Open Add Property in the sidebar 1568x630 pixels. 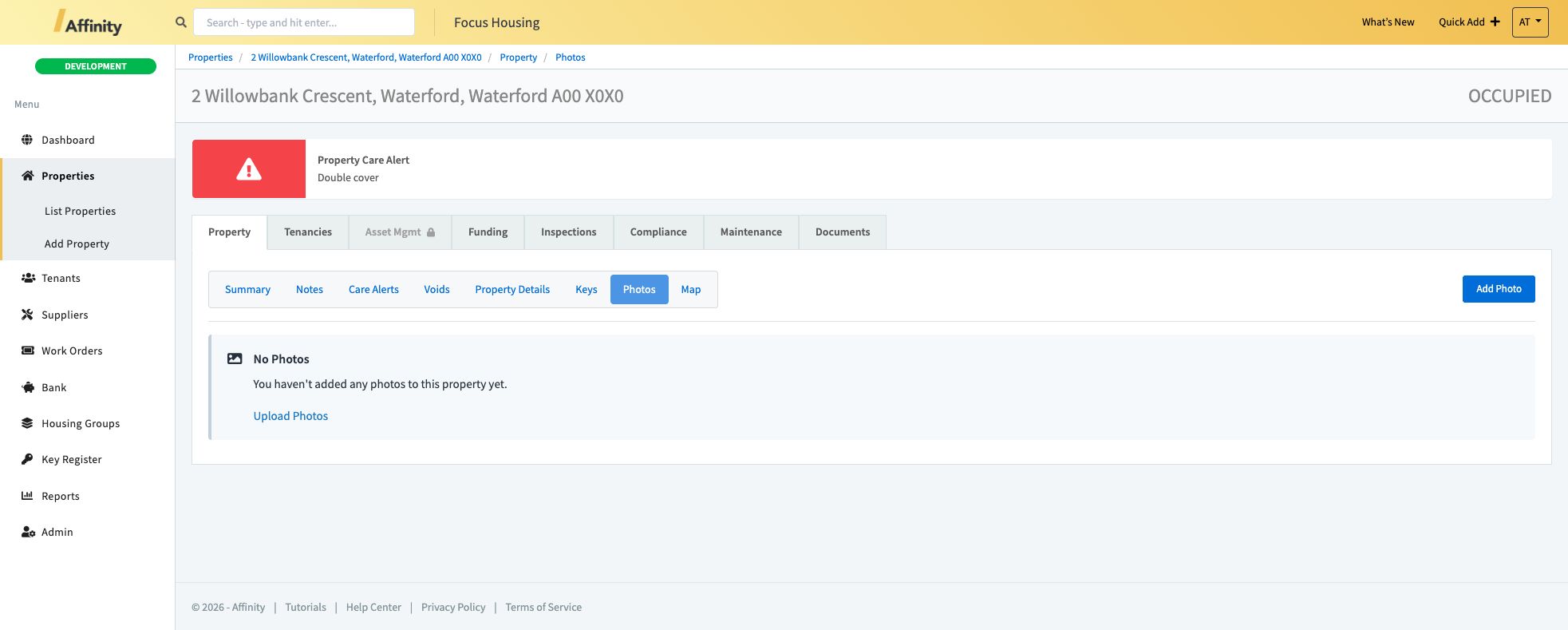pos(77,244)
